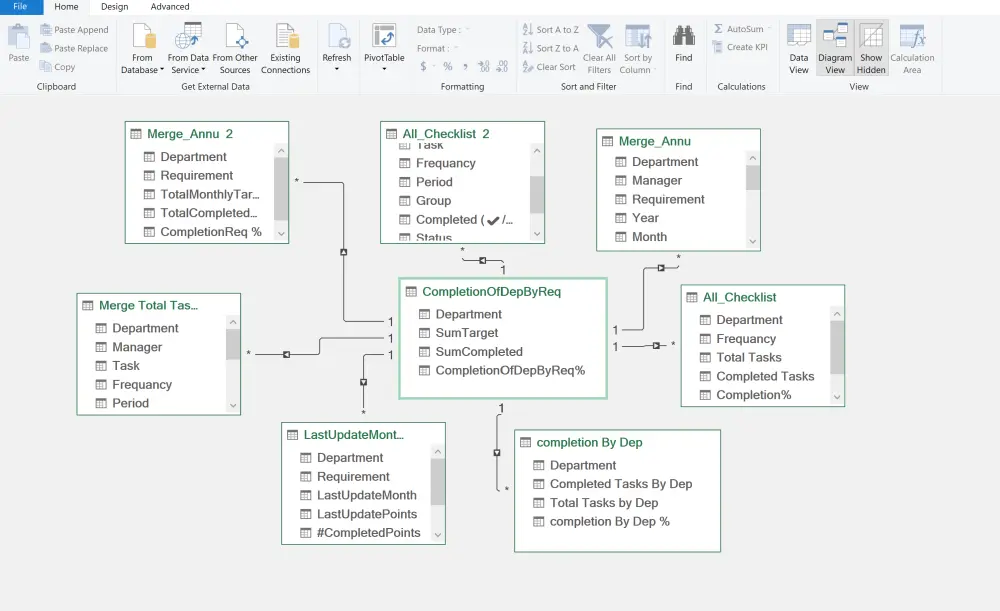Viewport: 1000px width, 611px height.
Task: Open the Advanced ribbon tab
Action: tap(170, 7)
